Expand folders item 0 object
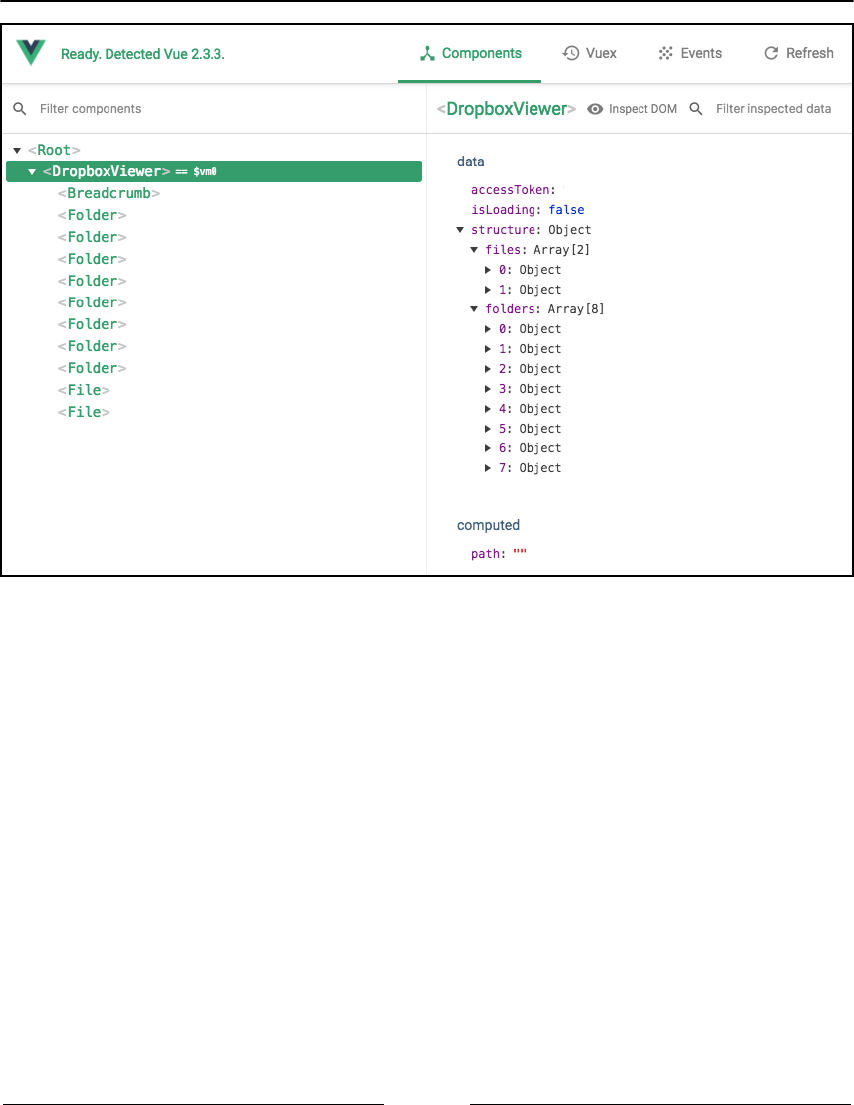Viewport: 854px width, 1105px height. click(488, 329)
